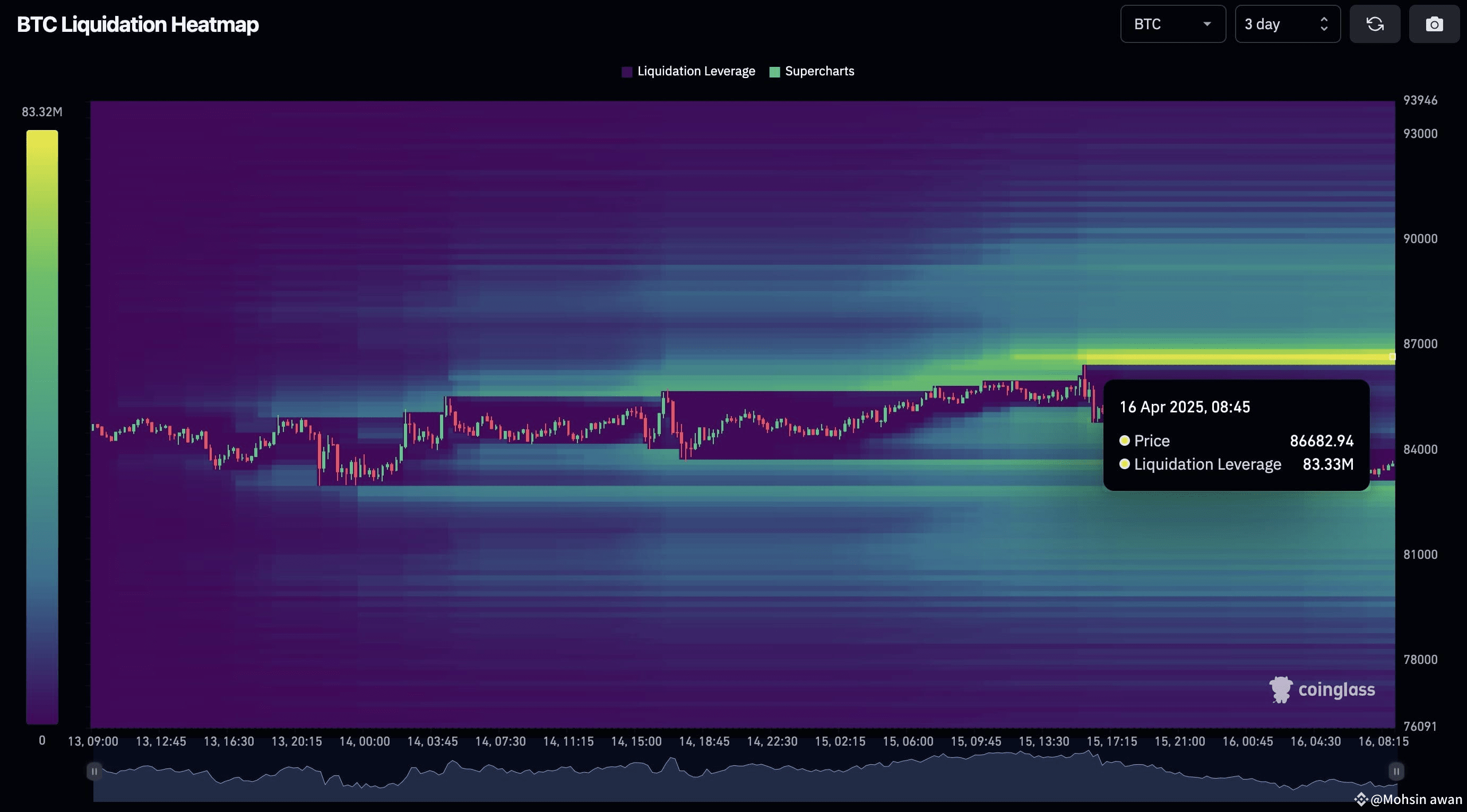Click the coinglass logo watermark

pos(1322,689)
